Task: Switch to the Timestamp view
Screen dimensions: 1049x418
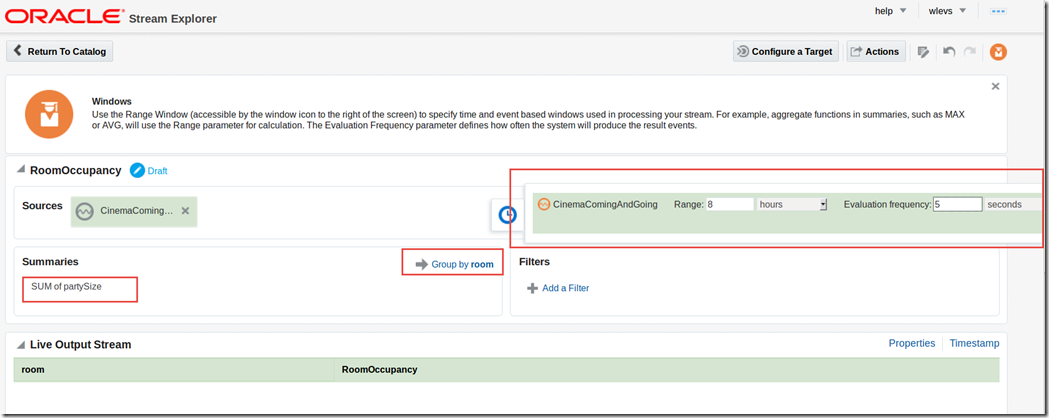Action: point(973,343)
